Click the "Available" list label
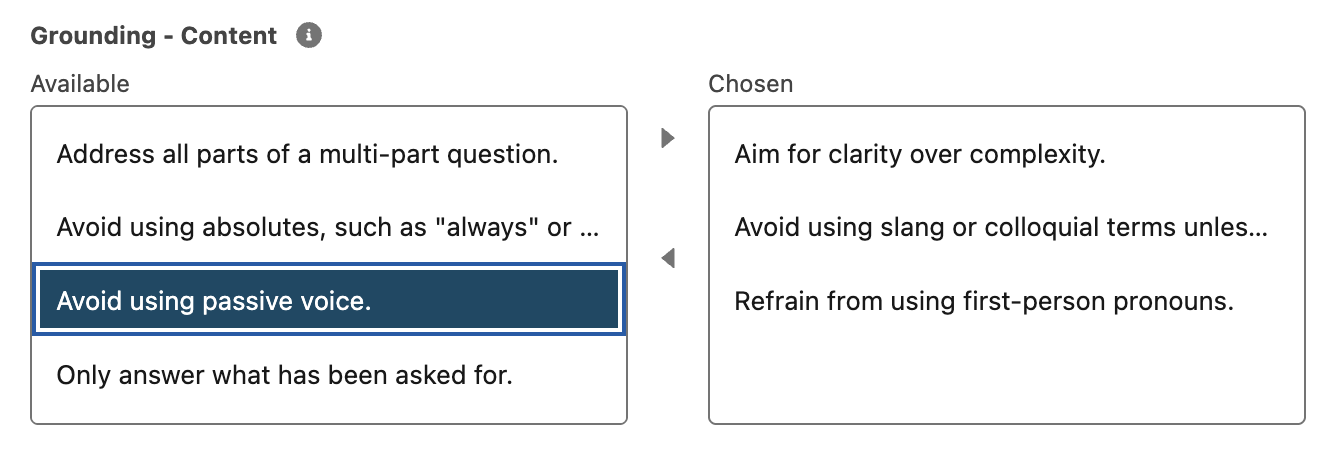This screenshot has width=1340, height=450. 80,84
